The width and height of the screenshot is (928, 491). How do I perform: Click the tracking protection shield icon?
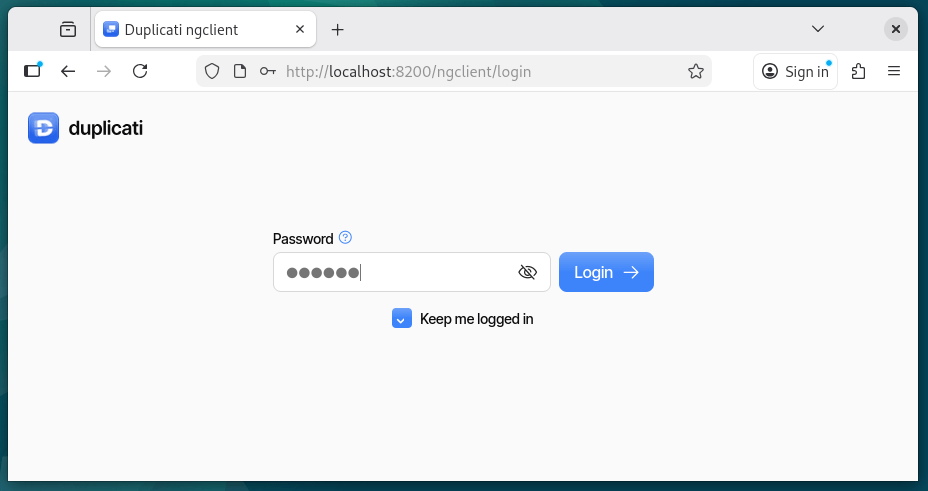tap(211, 71)
